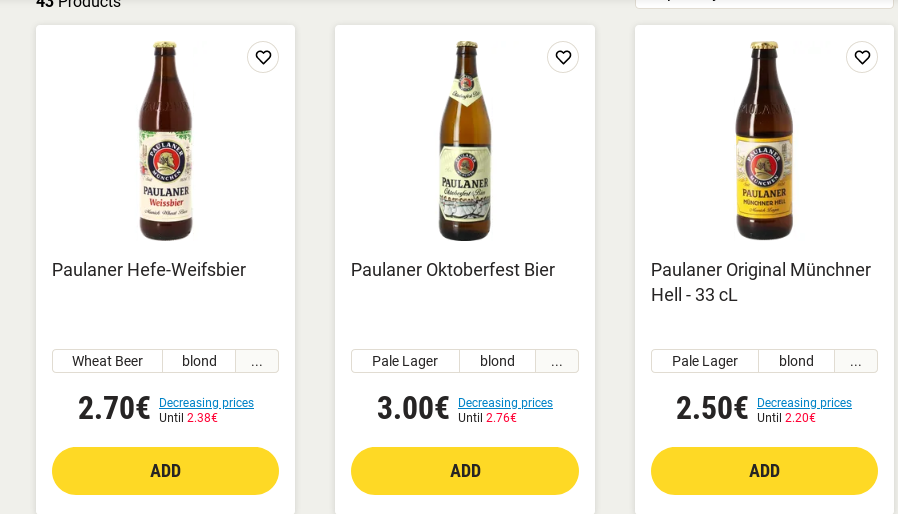This screenshot has height=514, width=898.
Task: Open Decreasing prices link under 2.70€
Action: (x=206, y=403)
